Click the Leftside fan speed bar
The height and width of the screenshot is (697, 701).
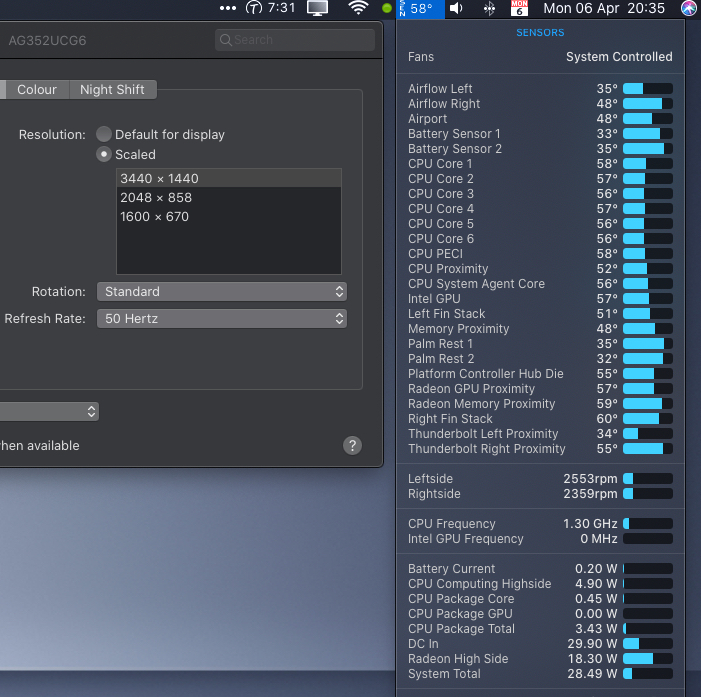coord(648,479)
